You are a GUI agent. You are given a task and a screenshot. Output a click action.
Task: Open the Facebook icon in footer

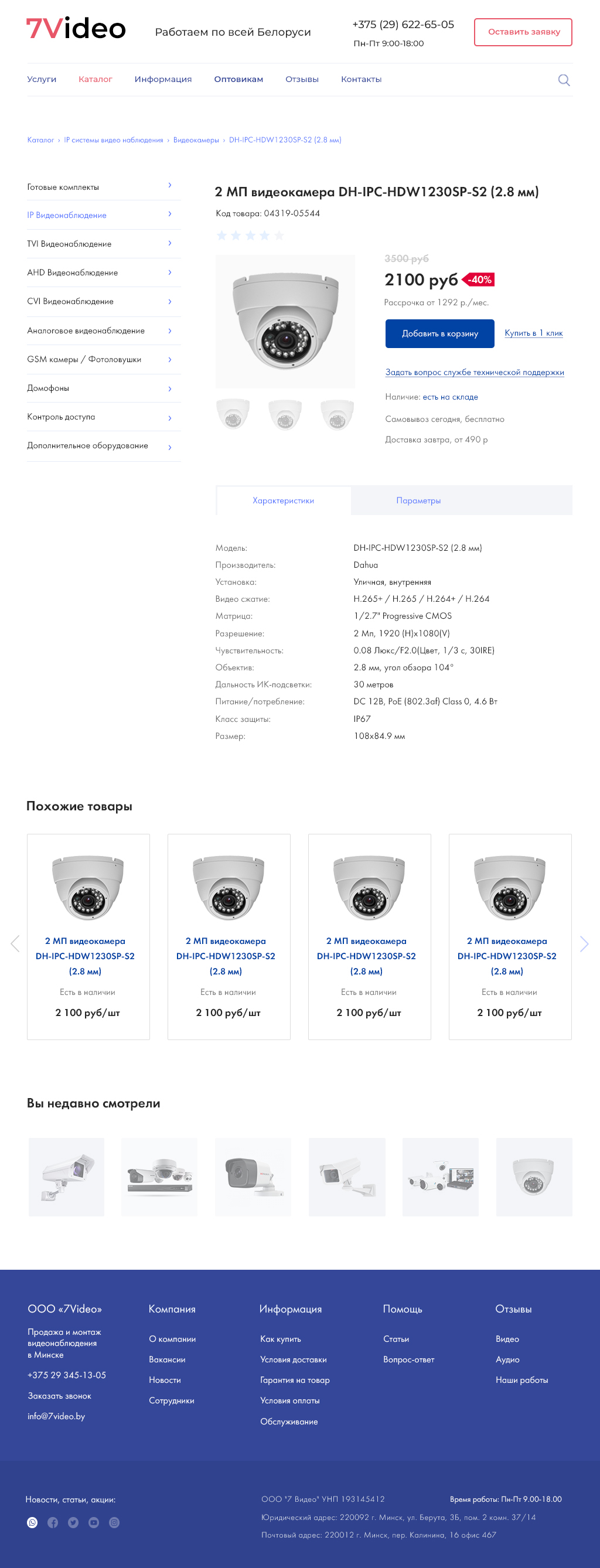[53, 1522]
